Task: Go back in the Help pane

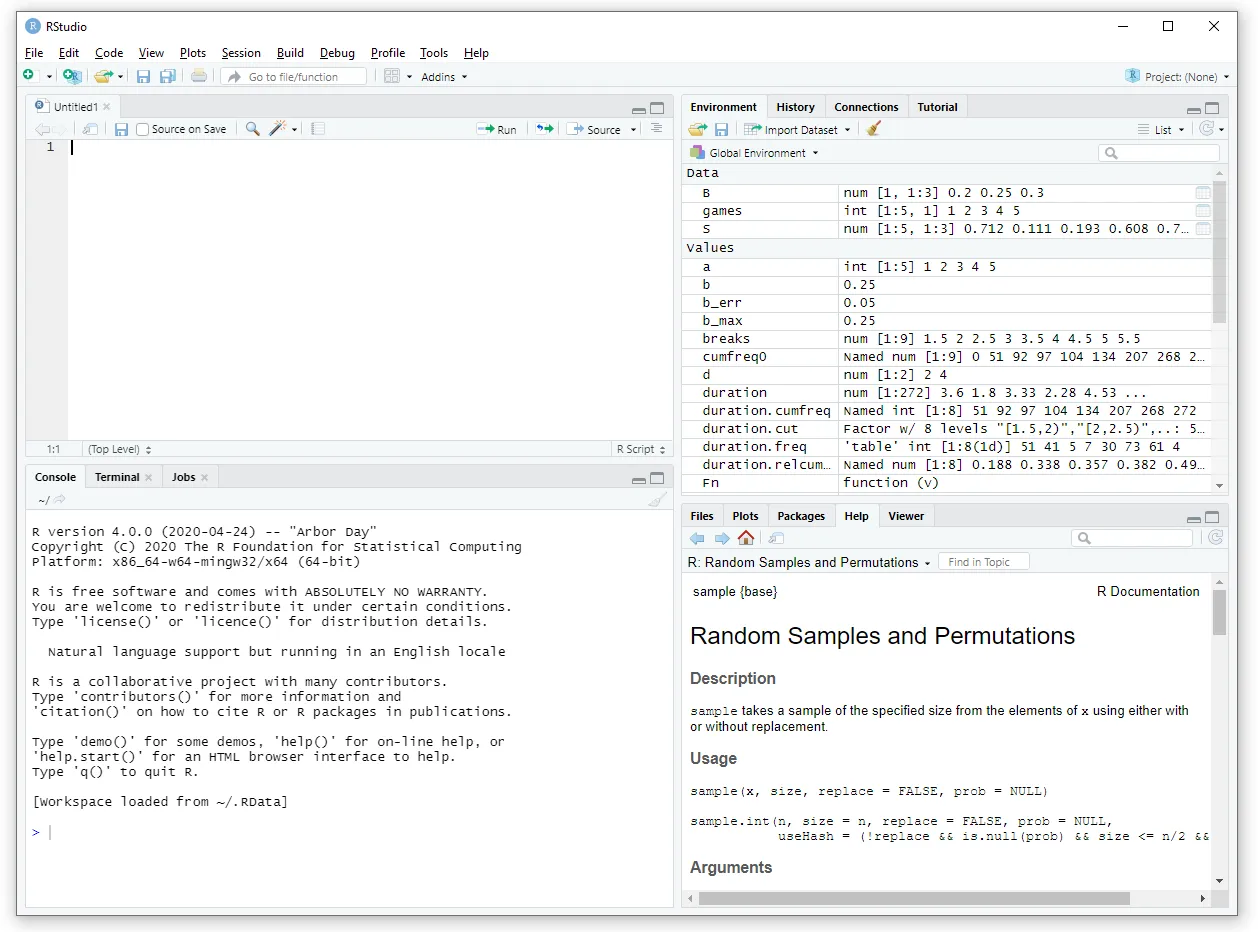Action: (x=697, y=538)
